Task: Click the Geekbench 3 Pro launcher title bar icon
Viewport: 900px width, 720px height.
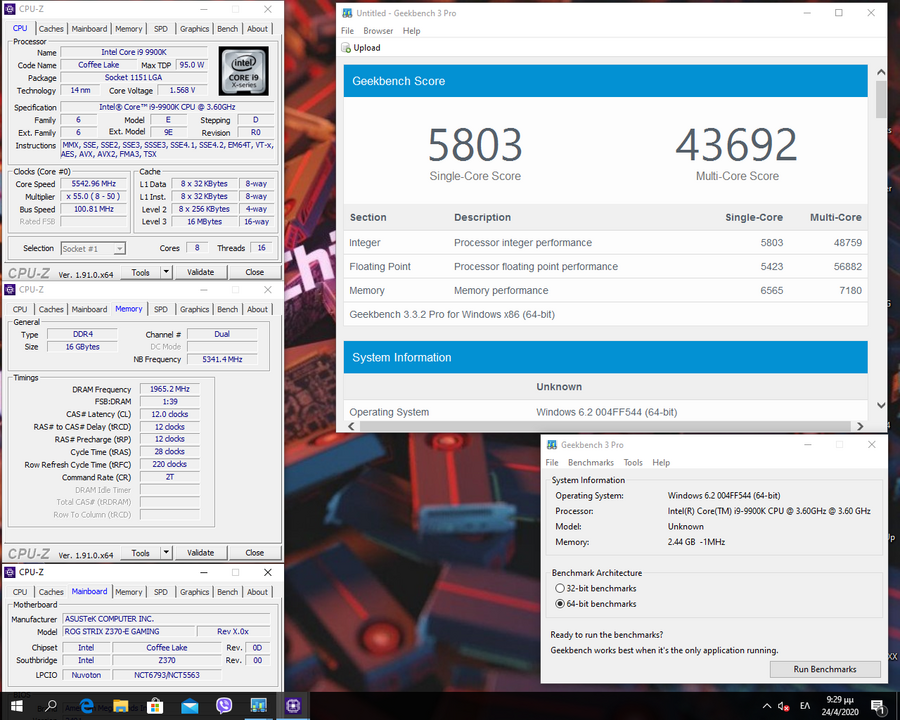Action: [552, 445]
